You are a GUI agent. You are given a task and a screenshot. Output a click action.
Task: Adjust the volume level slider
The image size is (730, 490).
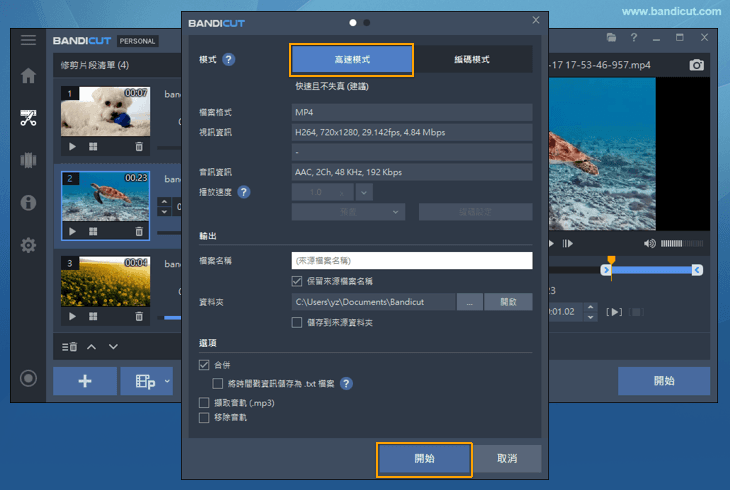coord(682,244)
